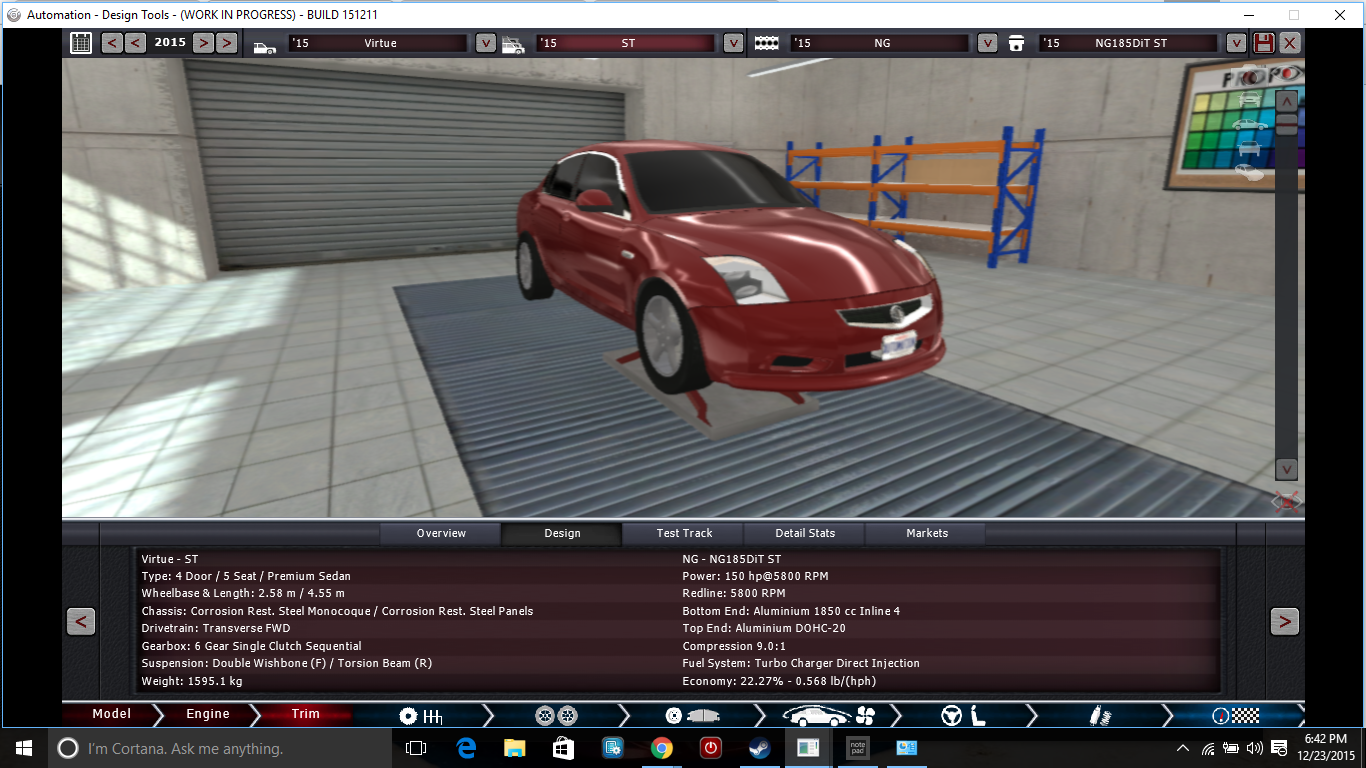The image size is (1366, 768).
Task: Switch to the Overview tab
Action: coord(441,533)
